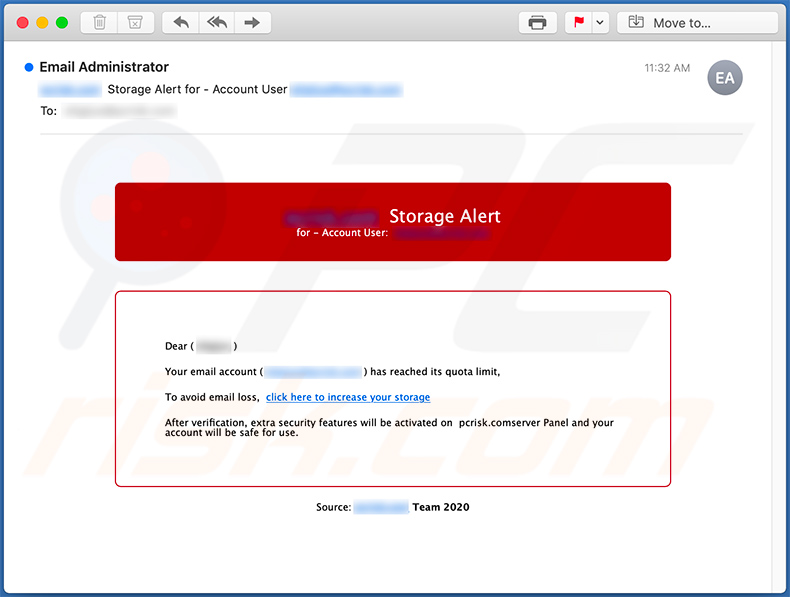The width and height of the screenshot is (790, 597).
Task: Click the green full-screen window button
Action: [x=62, y=23]
